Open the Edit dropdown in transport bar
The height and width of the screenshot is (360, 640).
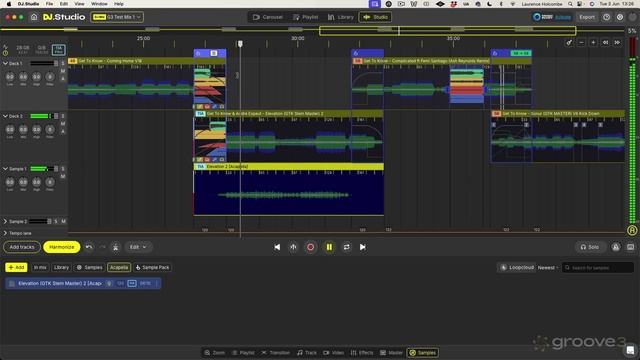(138, 247)
